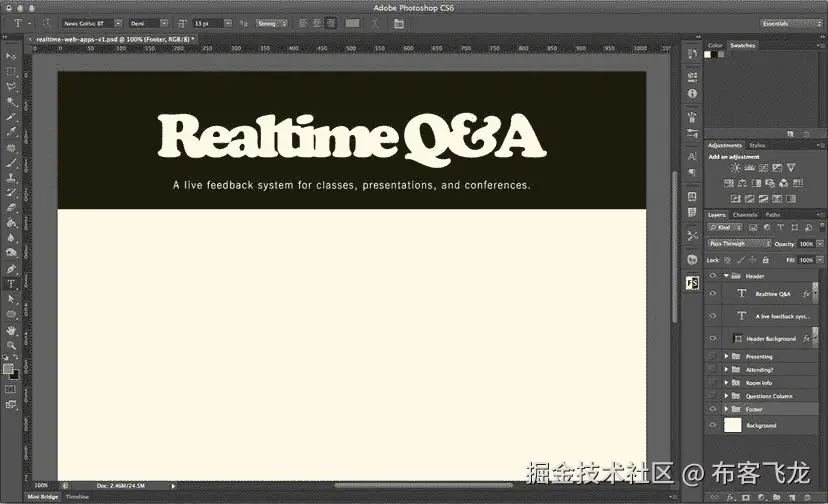The width and height of the screenshot is (828, 504).
Task: Add a Levels adjustment
Action: pos(749,168)
